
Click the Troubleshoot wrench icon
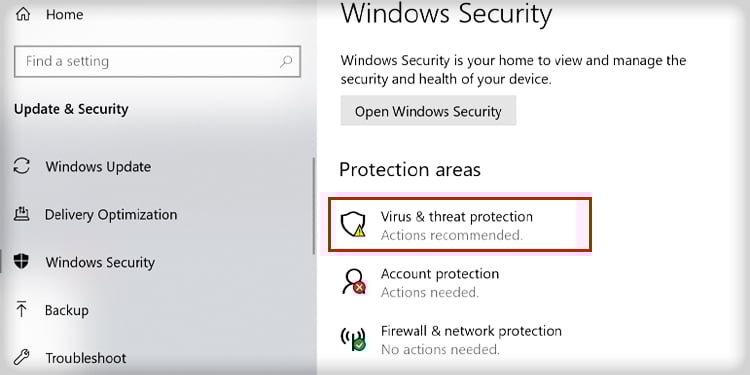(22, 357)
